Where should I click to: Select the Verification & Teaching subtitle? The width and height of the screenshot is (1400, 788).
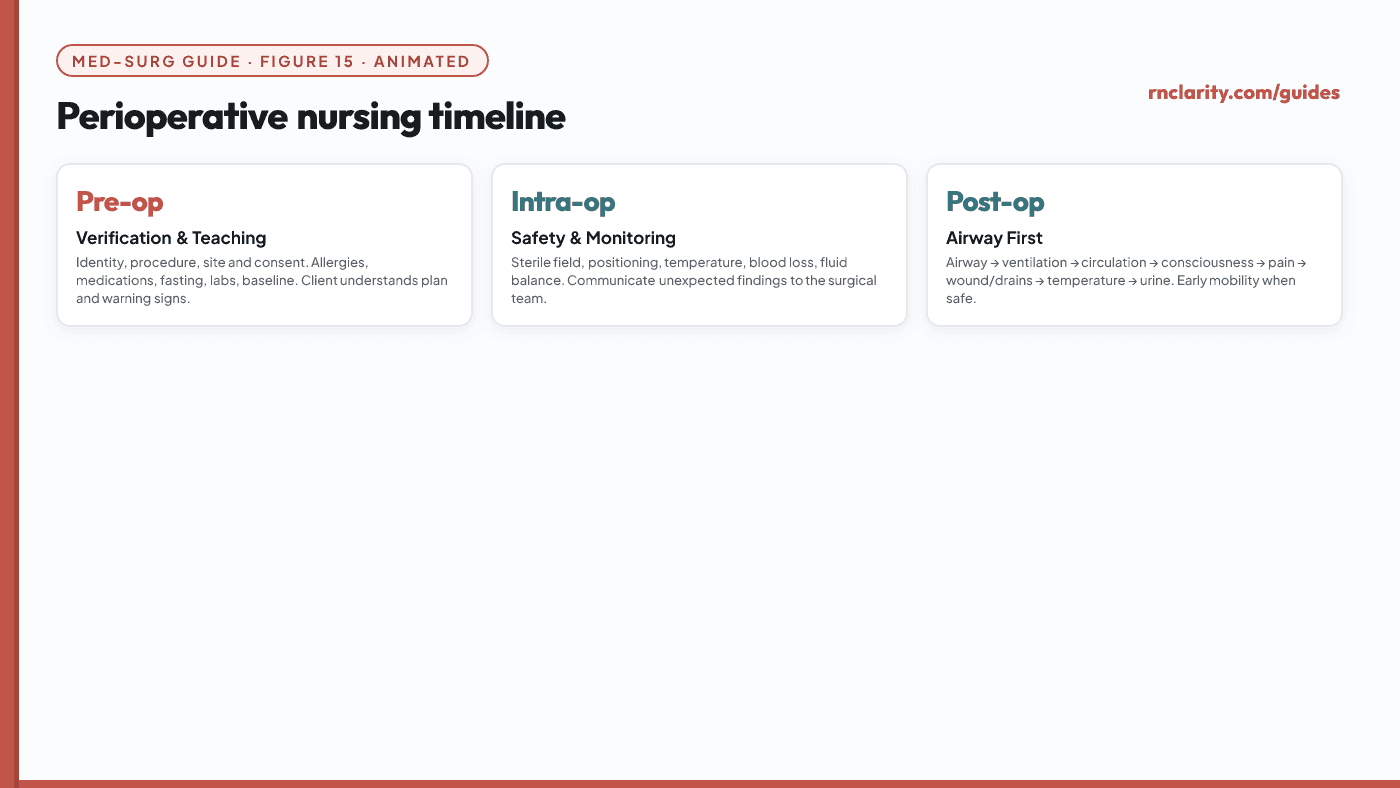[x=171, y=238]
